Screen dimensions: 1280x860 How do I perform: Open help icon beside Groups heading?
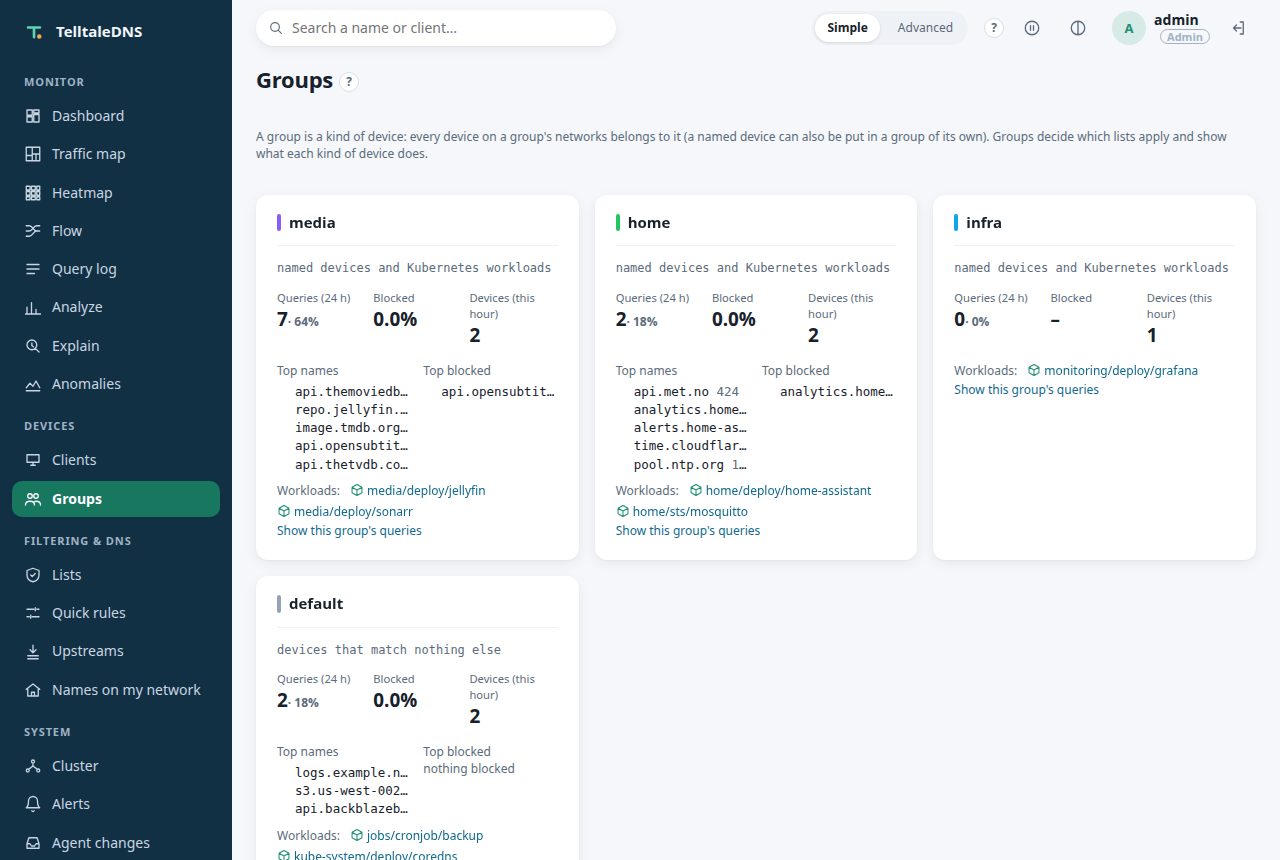point(349,82)
